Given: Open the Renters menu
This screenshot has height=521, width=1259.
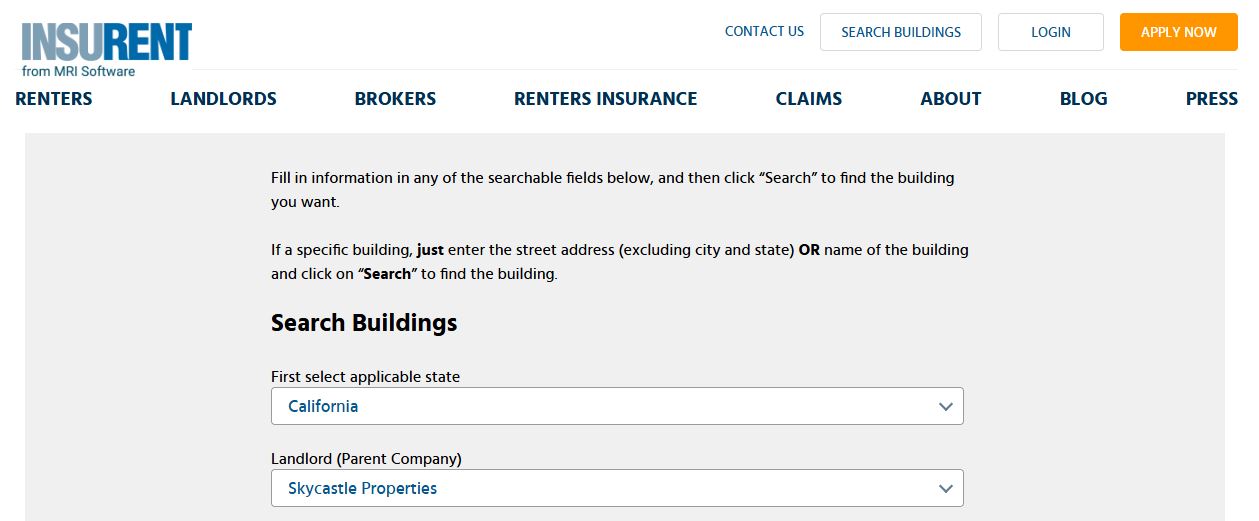Looking at the screenshot, I should pos(54,99).
